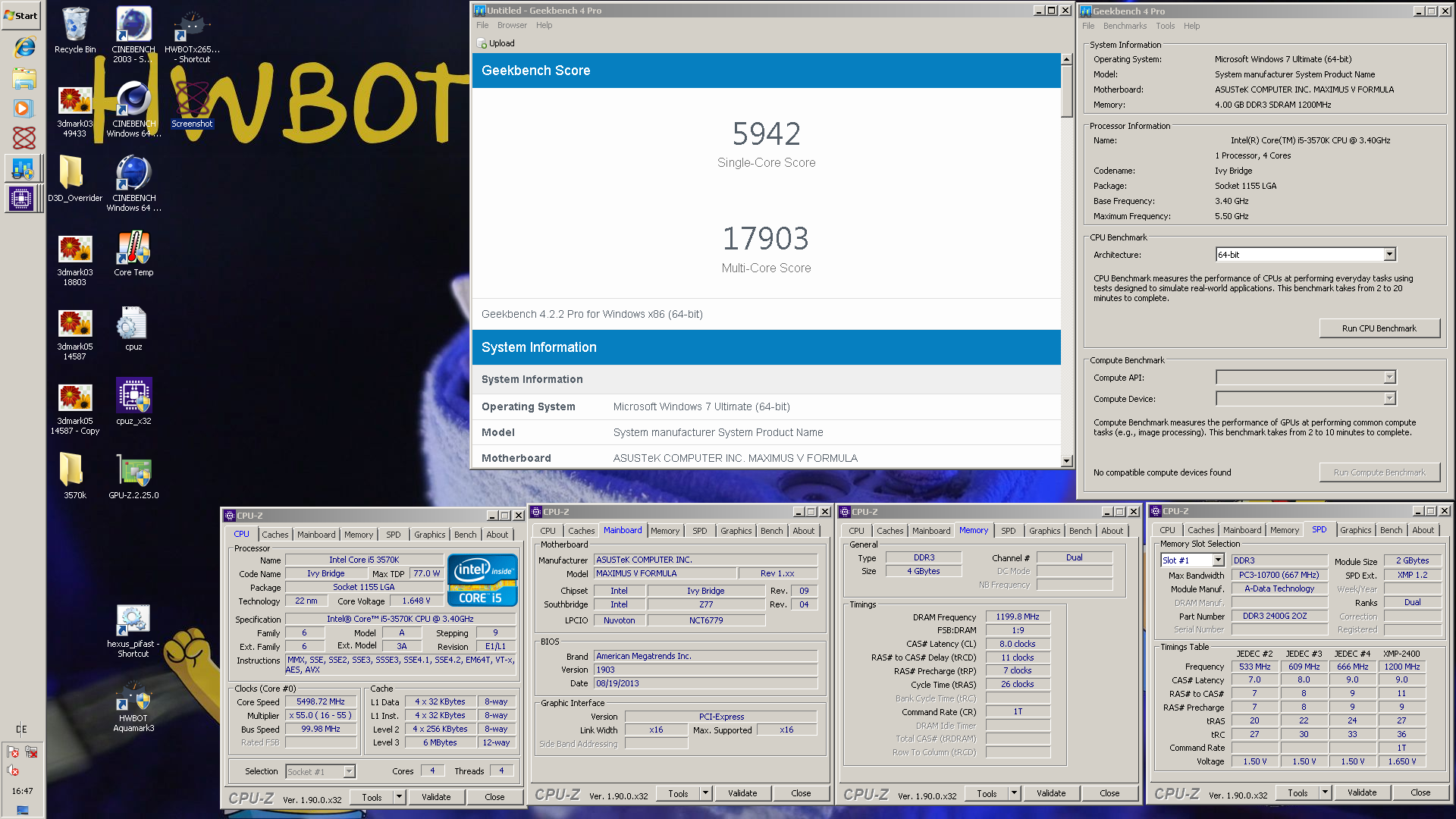The height and width of the screenshot is (819, 1456).
Task: Open the Browser menu in Geekbench results
Action: point(512,25)
